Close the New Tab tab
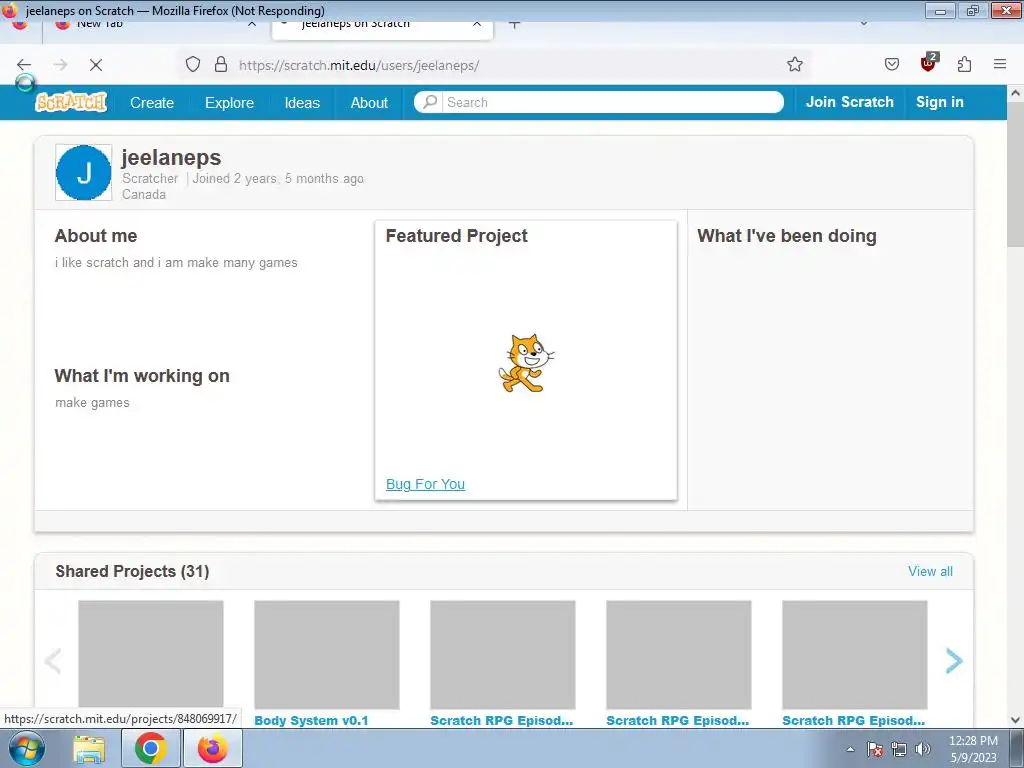The image size is (1024, 768). tap(252, 25)
